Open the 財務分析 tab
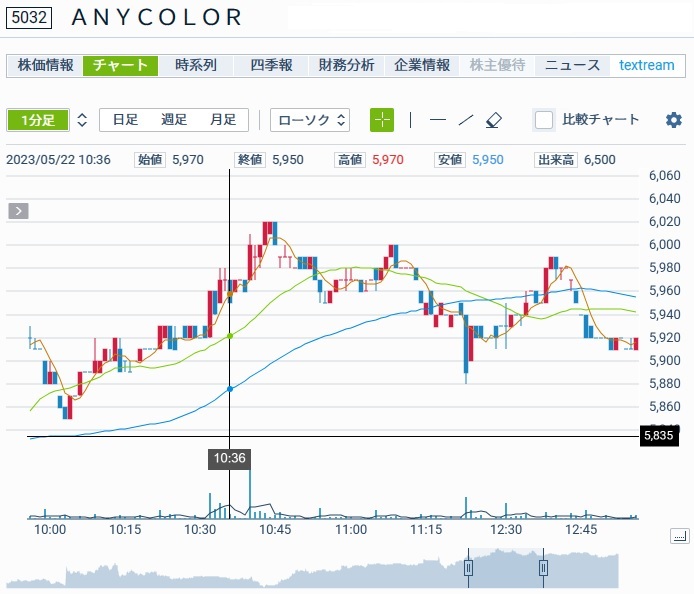 tap(346, 65)
